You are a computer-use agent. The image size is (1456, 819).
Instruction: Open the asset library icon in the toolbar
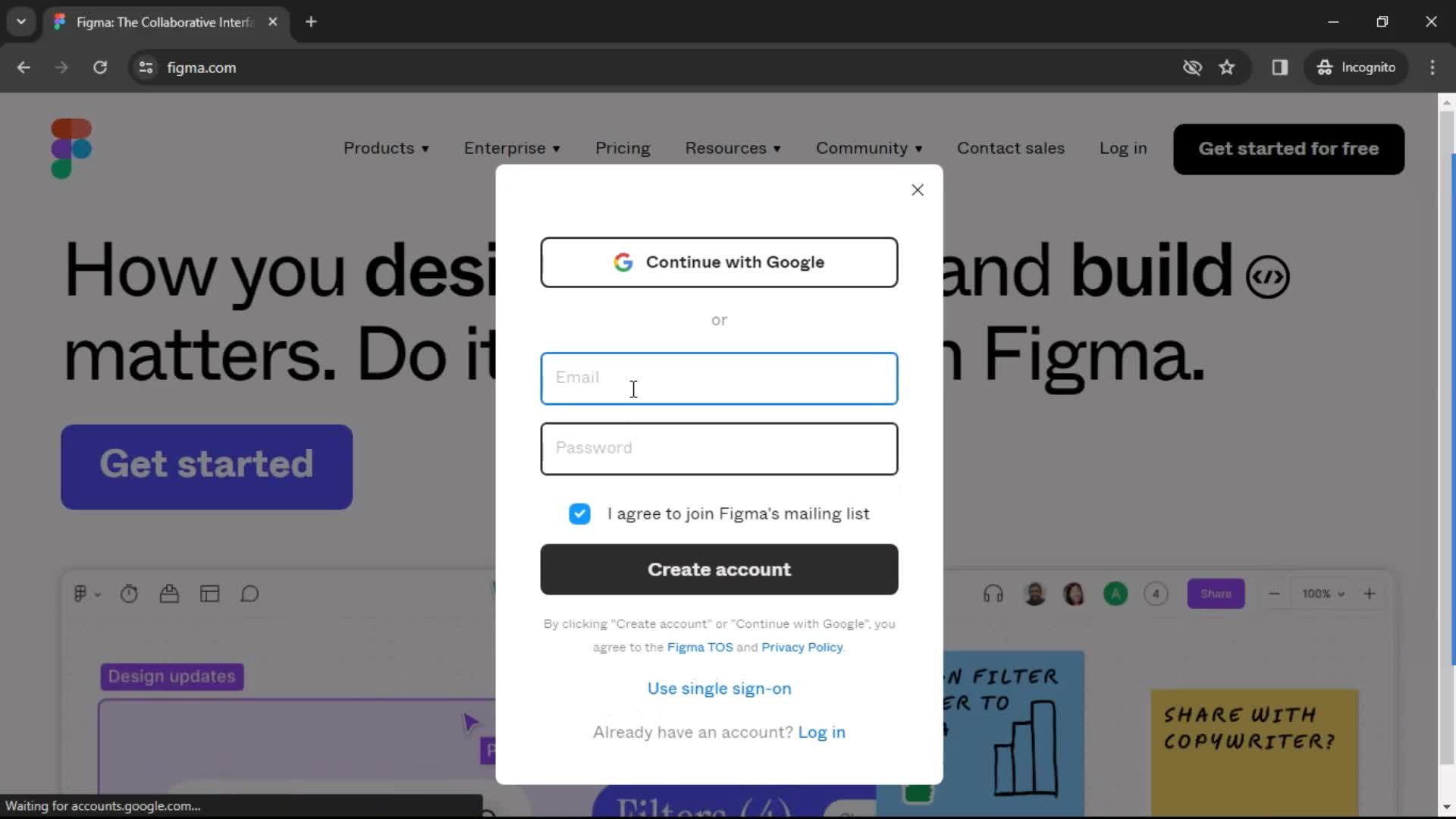coord(170,594)
